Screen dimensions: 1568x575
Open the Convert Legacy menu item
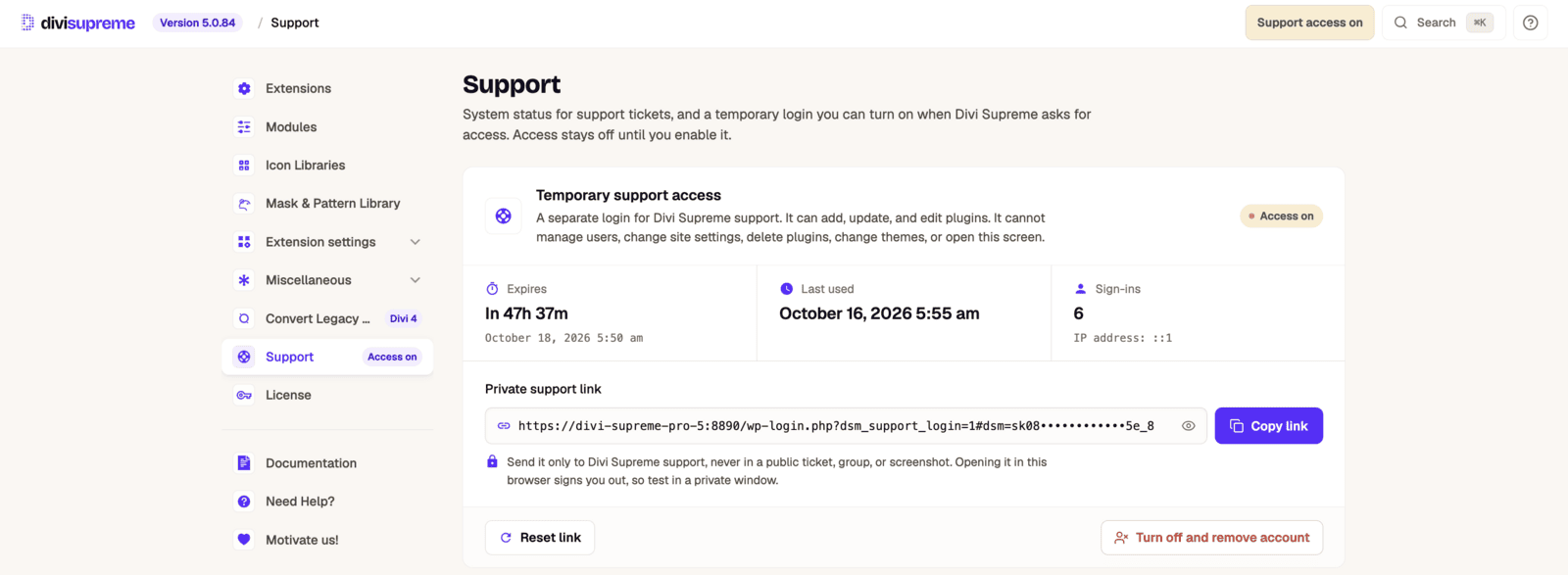pyautogui.click(x=327, y=318)
